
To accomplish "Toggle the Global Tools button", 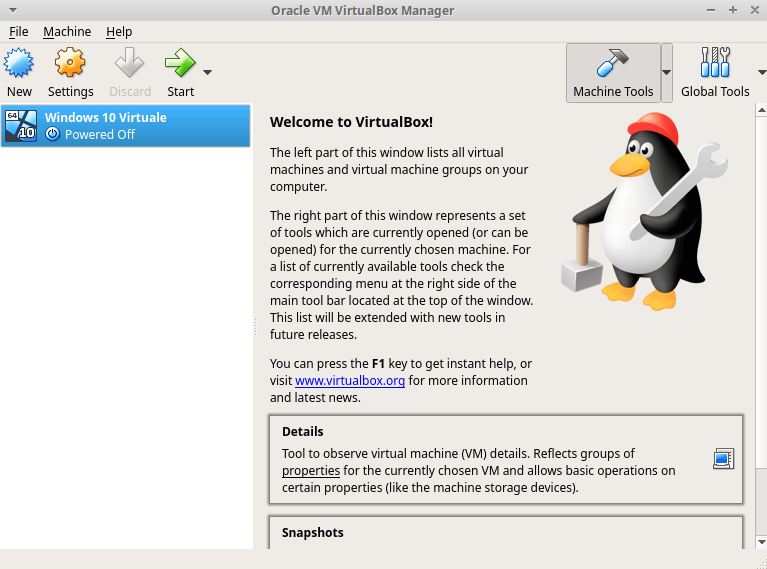I will (714, 73).
